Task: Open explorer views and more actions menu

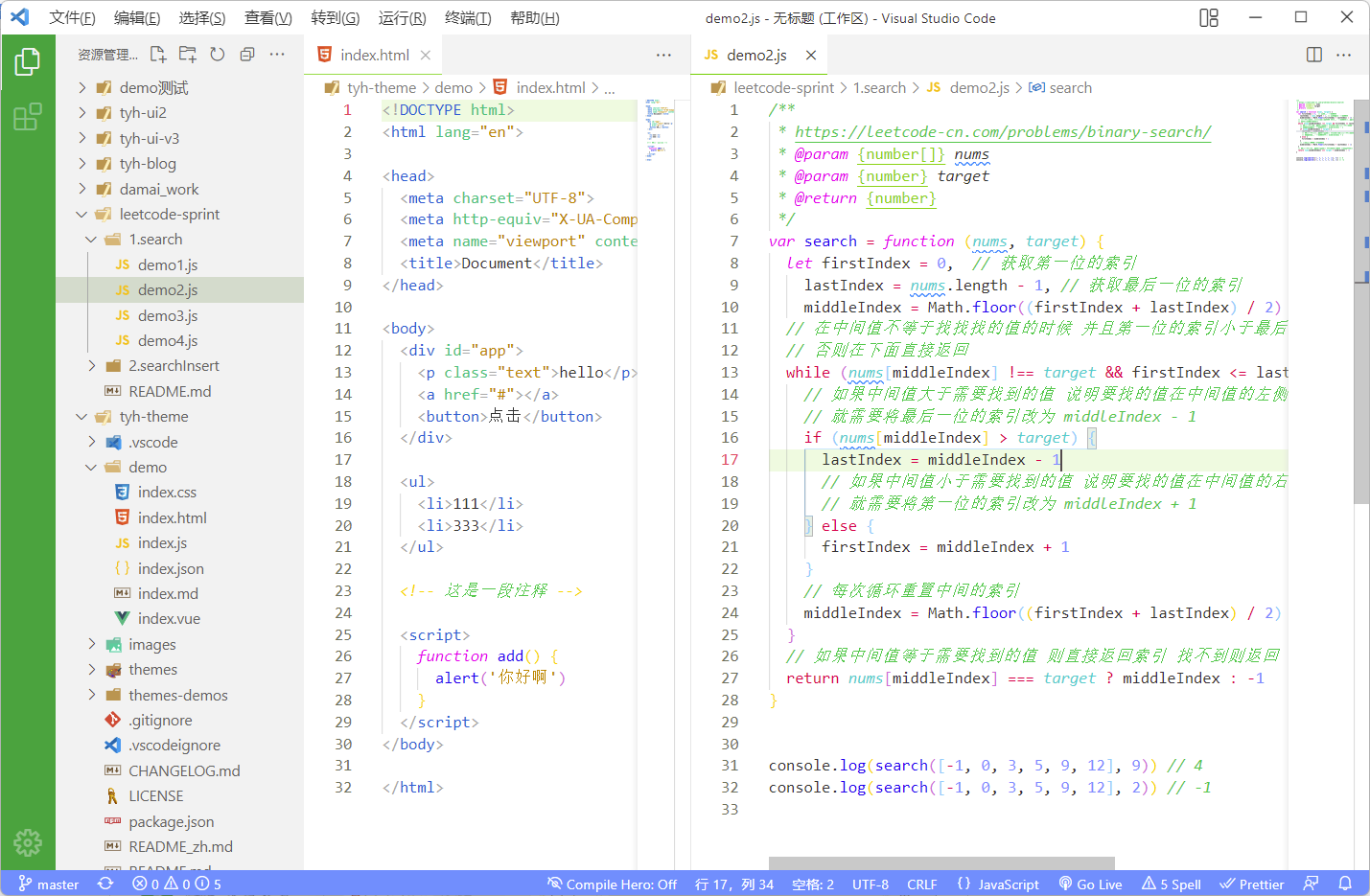Action: pos(277,55)
